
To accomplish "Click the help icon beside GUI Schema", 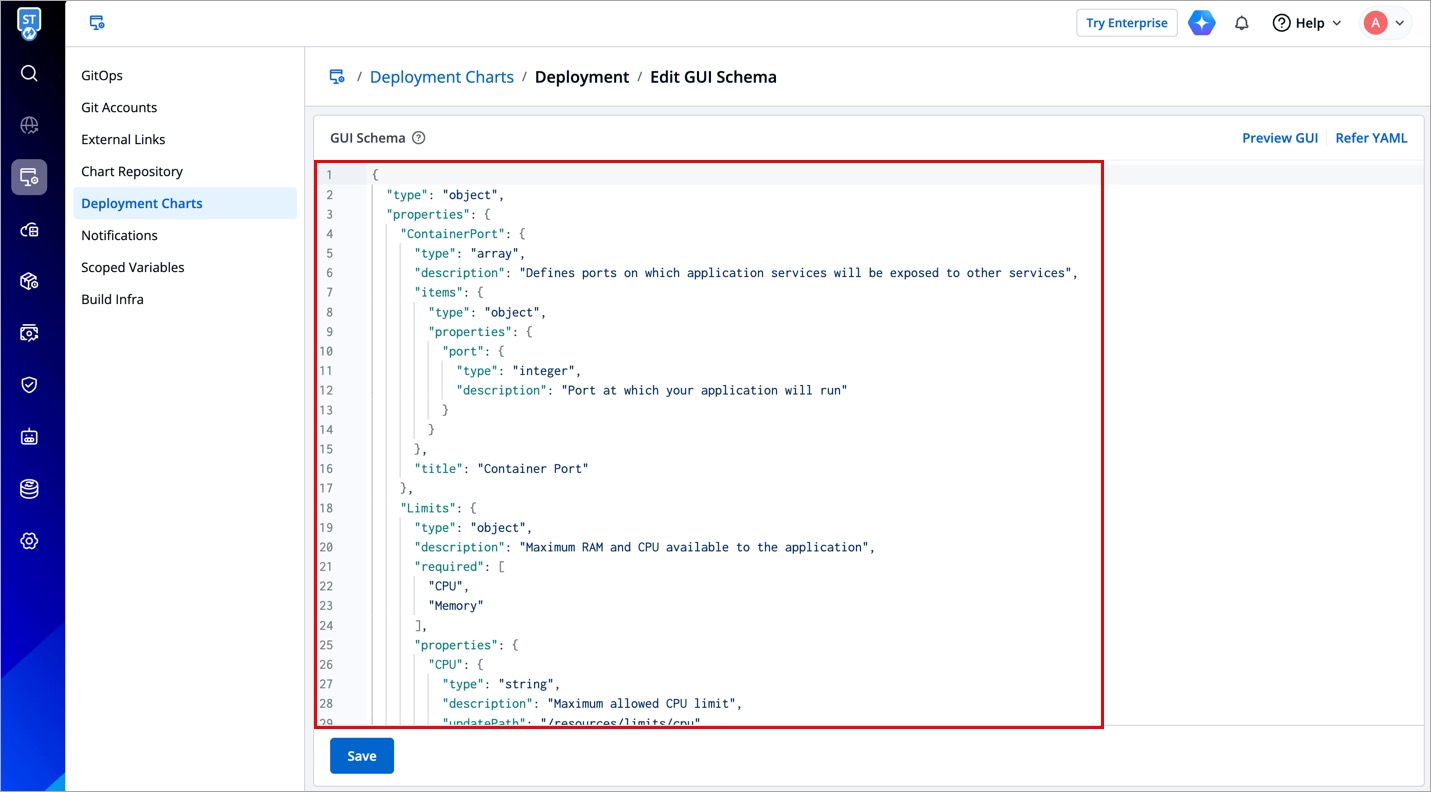I will click(x=419, y=138).
